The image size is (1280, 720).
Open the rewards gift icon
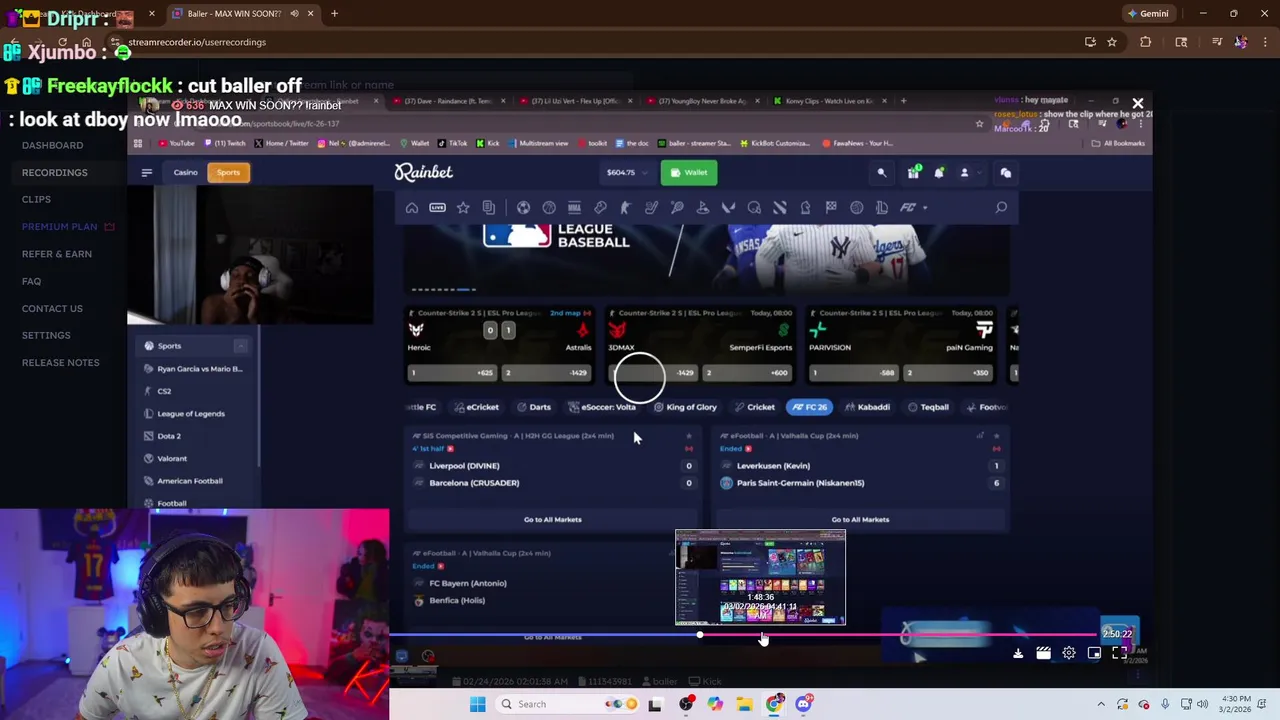[x=913, y=173]
